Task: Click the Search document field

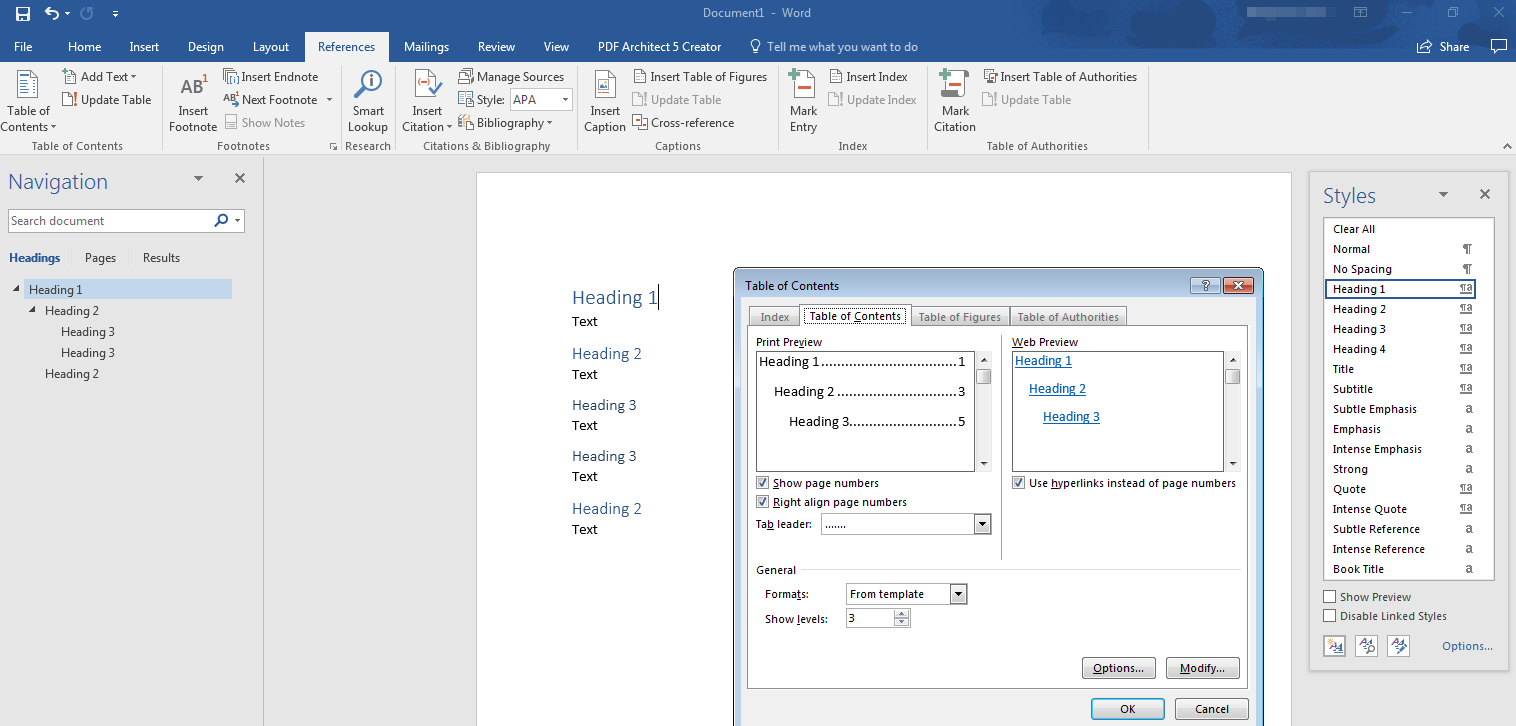Action: pos(110,221)
